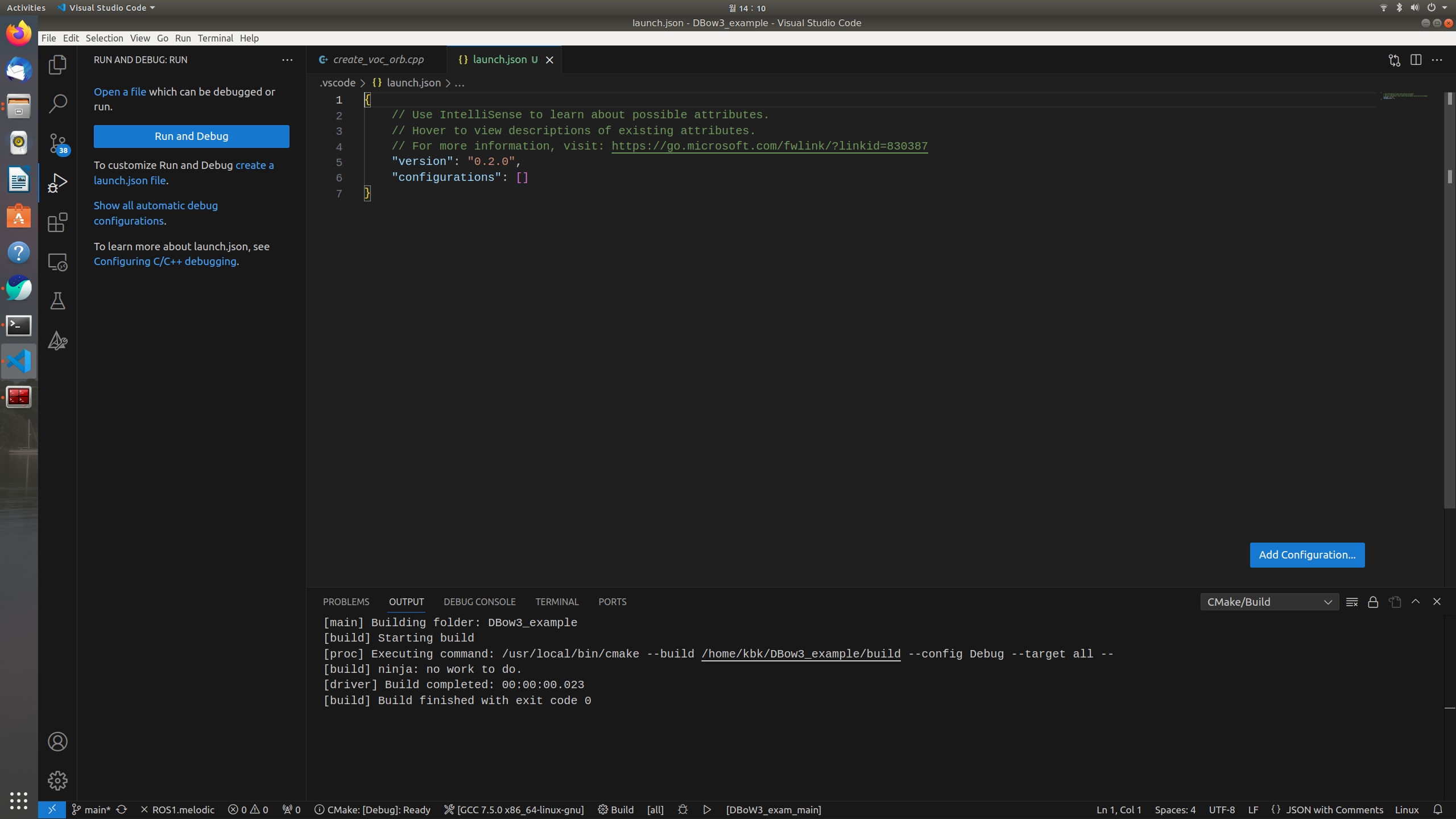The width and height of the screenshot is (1456, 819).
Task: Open the CMake tools sidebar icon
Action: click(x=57, y=340)
